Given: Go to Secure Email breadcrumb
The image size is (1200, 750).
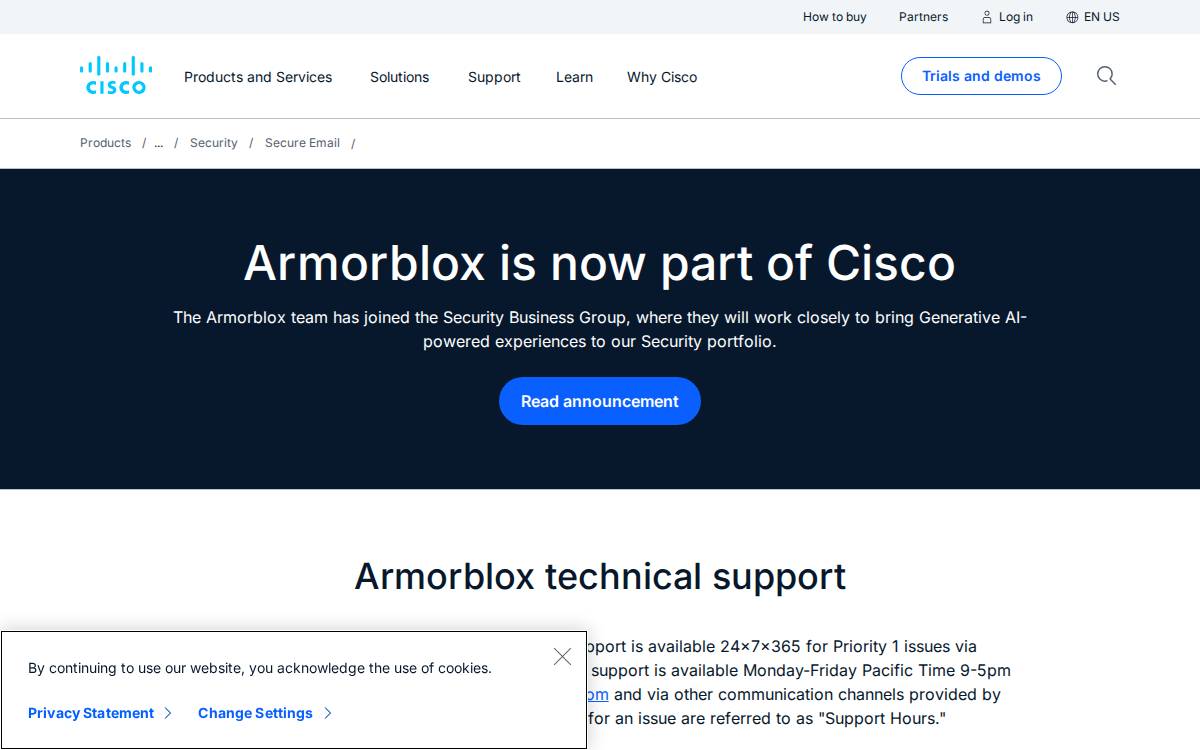Looking at the screenshot, I should point(302,143).
